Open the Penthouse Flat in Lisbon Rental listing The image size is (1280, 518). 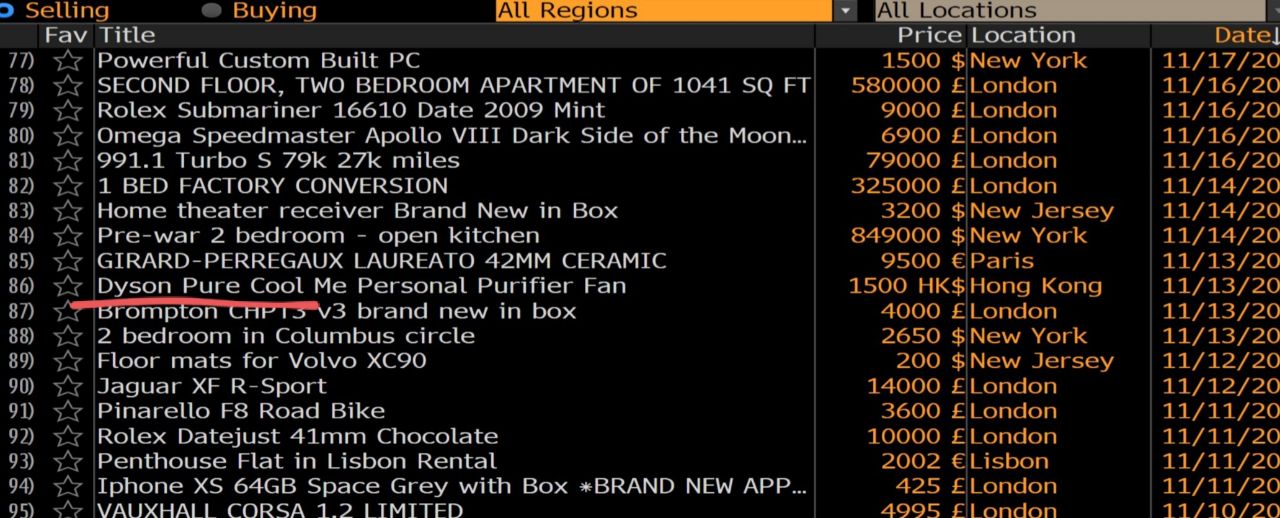point(296,461)
